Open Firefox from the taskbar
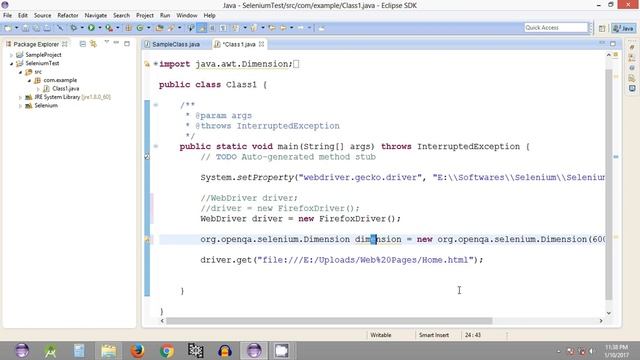 (x=138, y=351)
